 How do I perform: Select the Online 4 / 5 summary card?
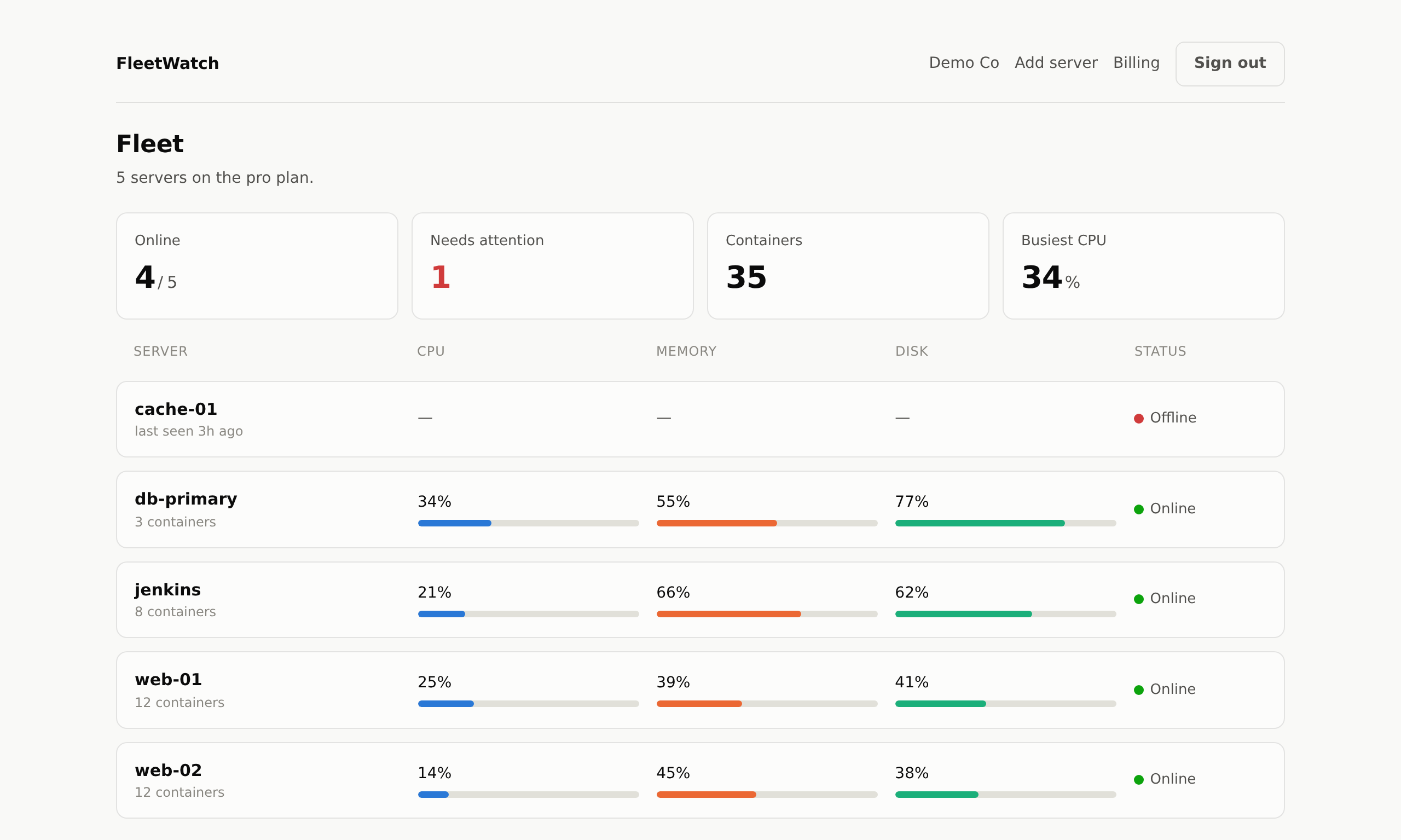point(257,266)
